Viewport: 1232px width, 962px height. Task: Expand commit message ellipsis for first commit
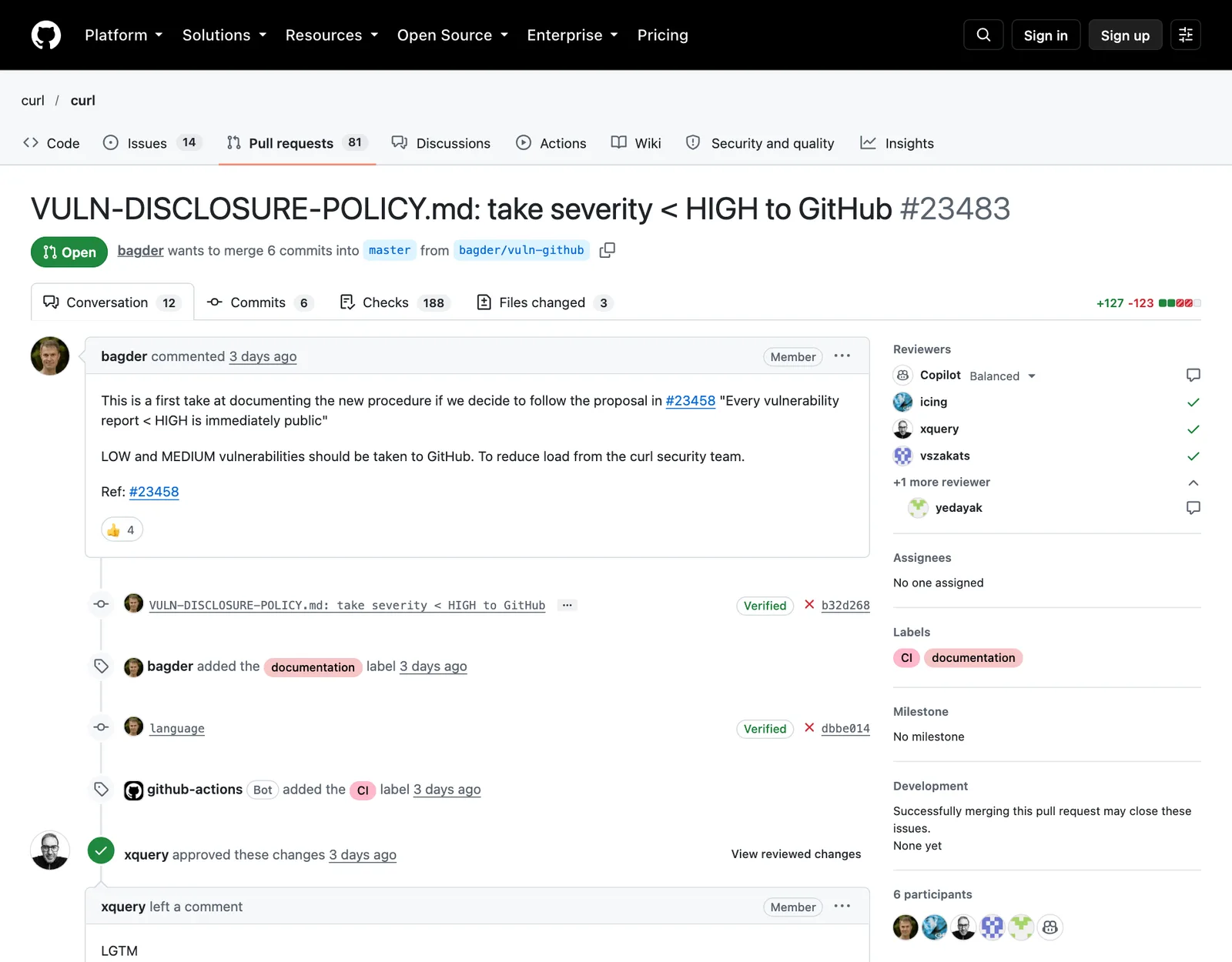point(567,605)
